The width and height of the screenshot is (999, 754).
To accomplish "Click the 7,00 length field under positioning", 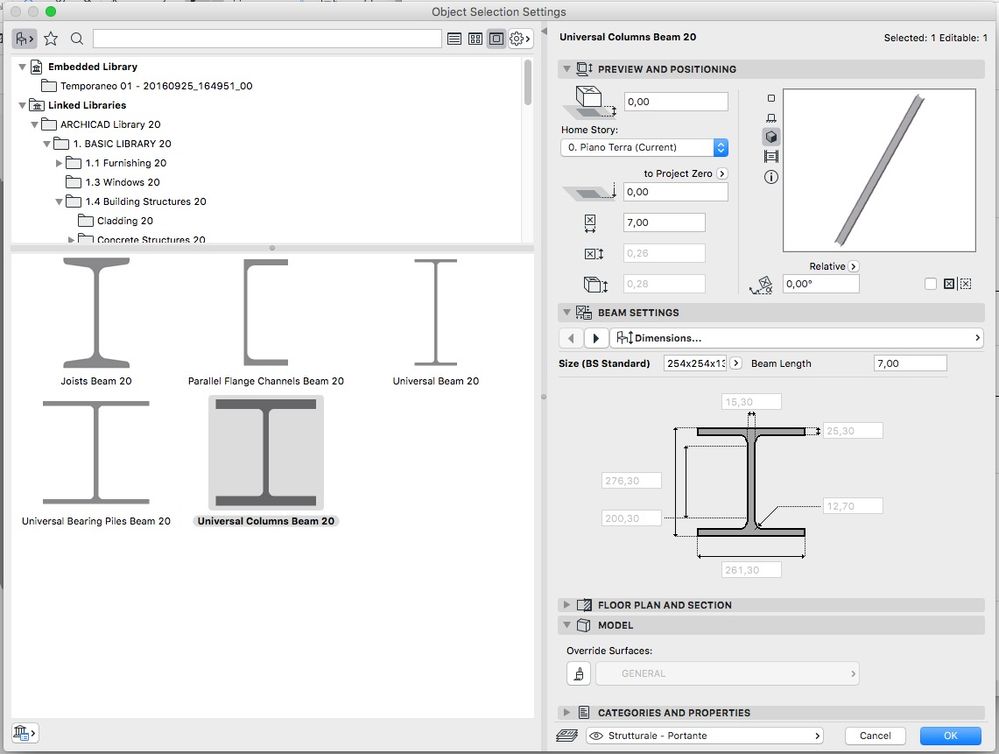I will (x=665, y=222).
